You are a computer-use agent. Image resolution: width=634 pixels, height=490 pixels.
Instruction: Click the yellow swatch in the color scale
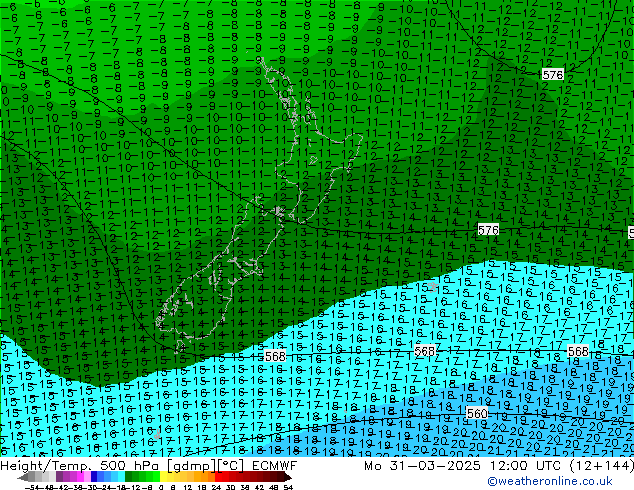tap(163, 477)
